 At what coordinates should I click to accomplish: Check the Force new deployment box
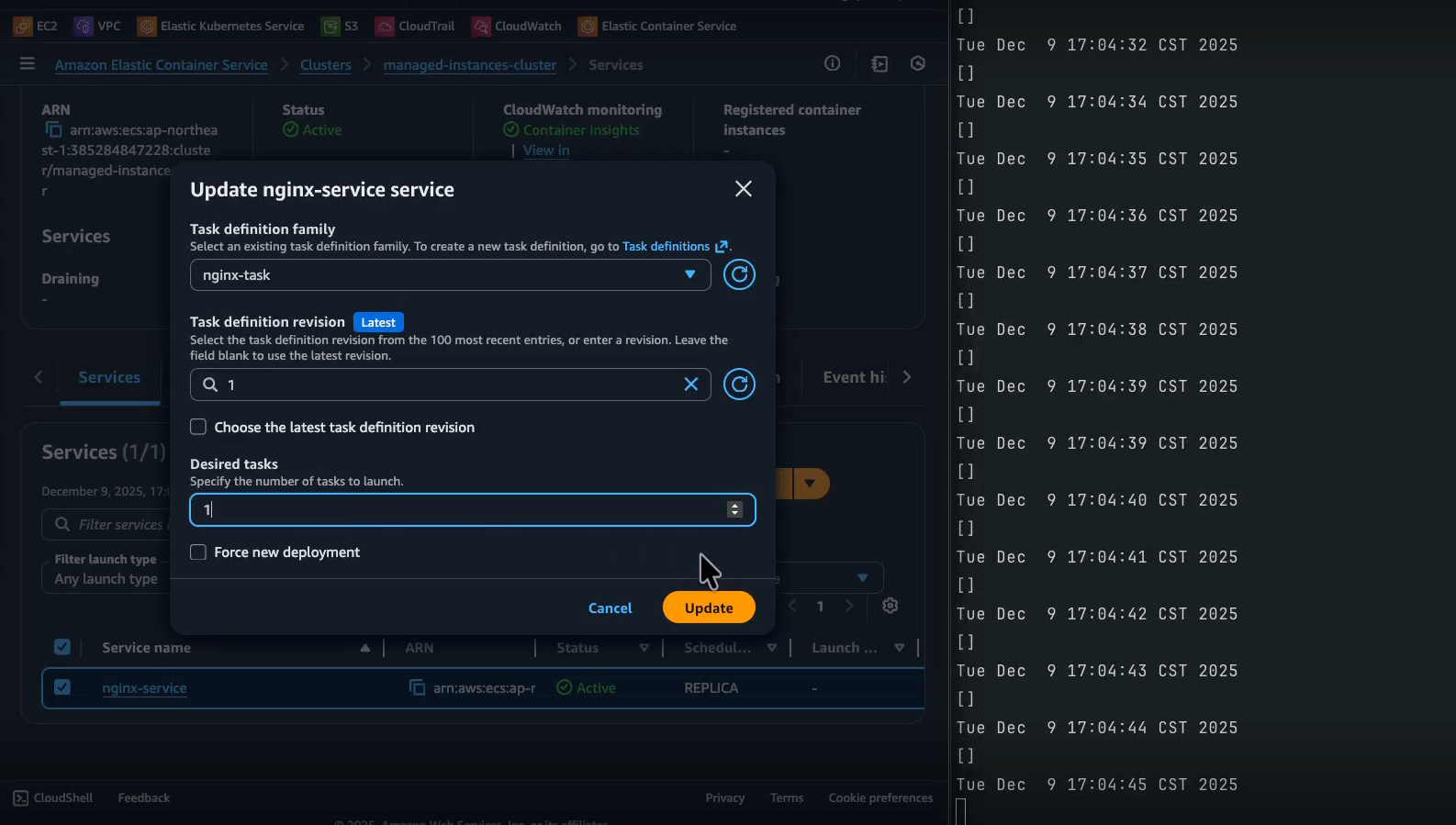click(198, 552)
